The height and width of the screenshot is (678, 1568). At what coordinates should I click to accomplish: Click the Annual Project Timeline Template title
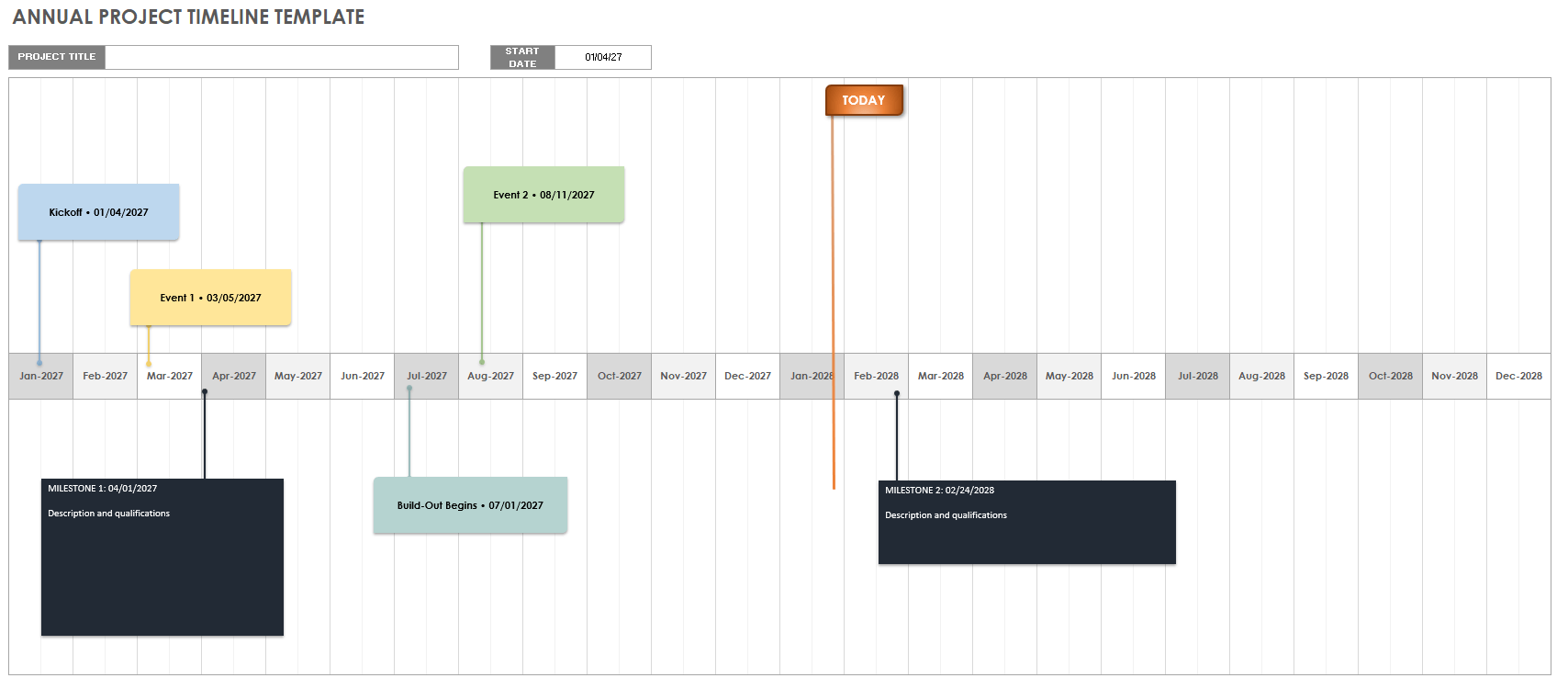[x=188, y=17]
